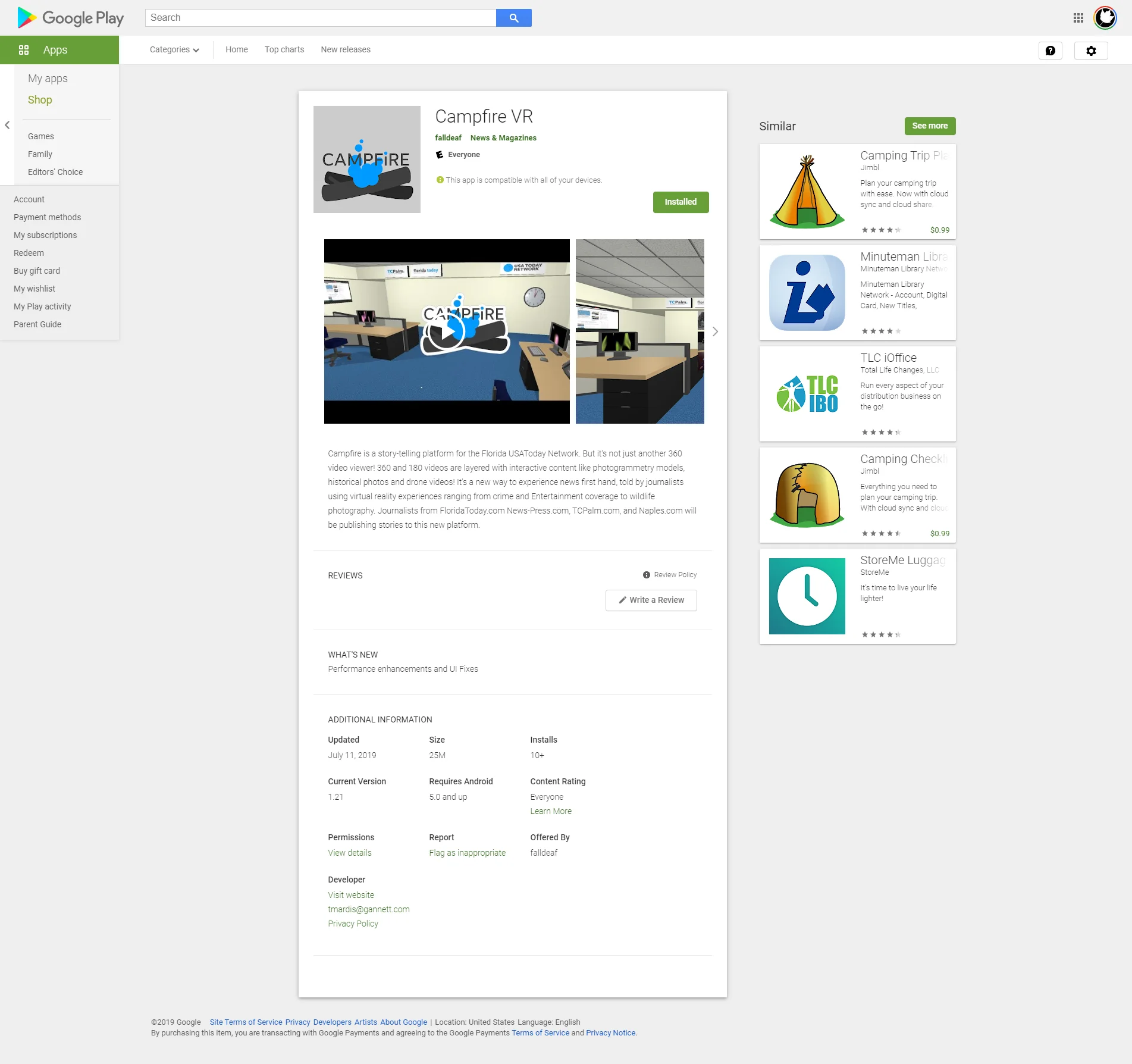
Task: Open About Google footer link
Action: coord(403,1022)
